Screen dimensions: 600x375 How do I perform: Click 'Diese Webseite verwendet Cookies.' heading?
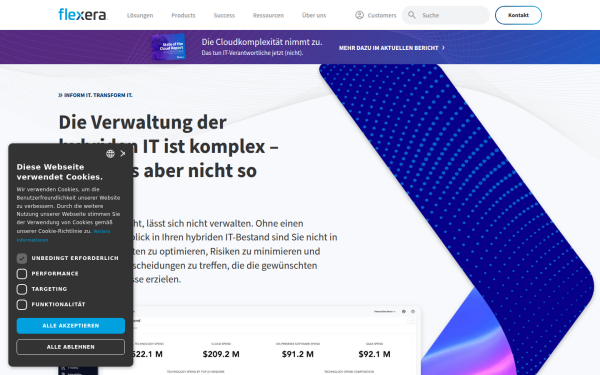(60, 172)
